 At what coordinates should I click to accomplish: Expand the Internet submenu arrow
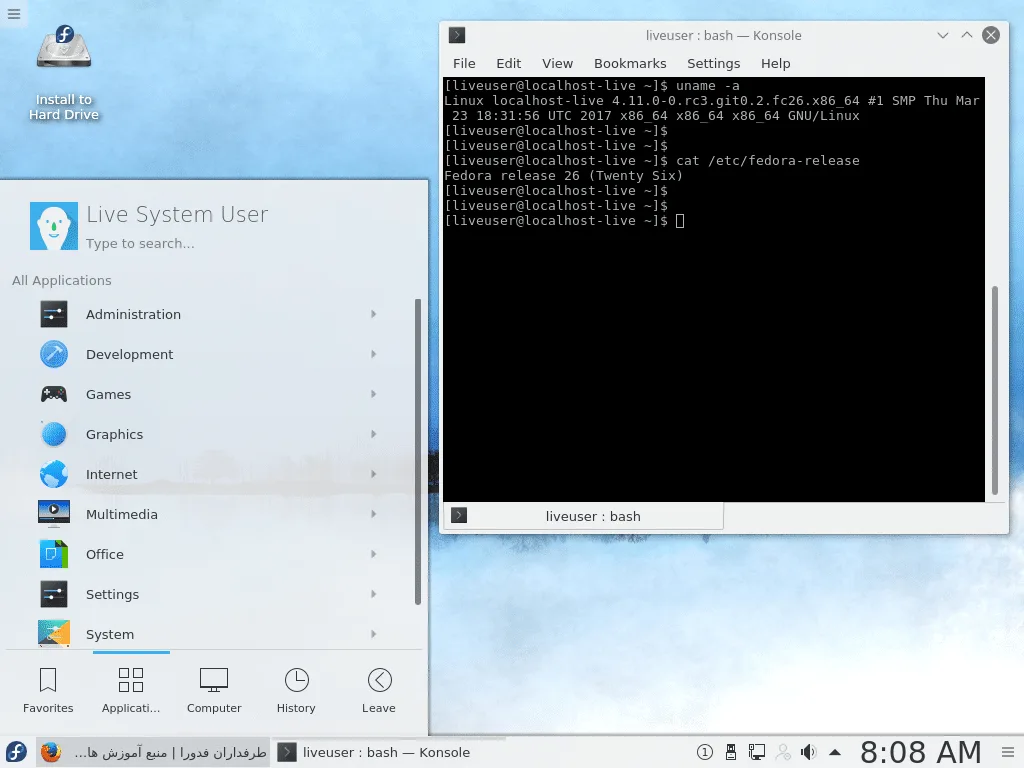374,474
